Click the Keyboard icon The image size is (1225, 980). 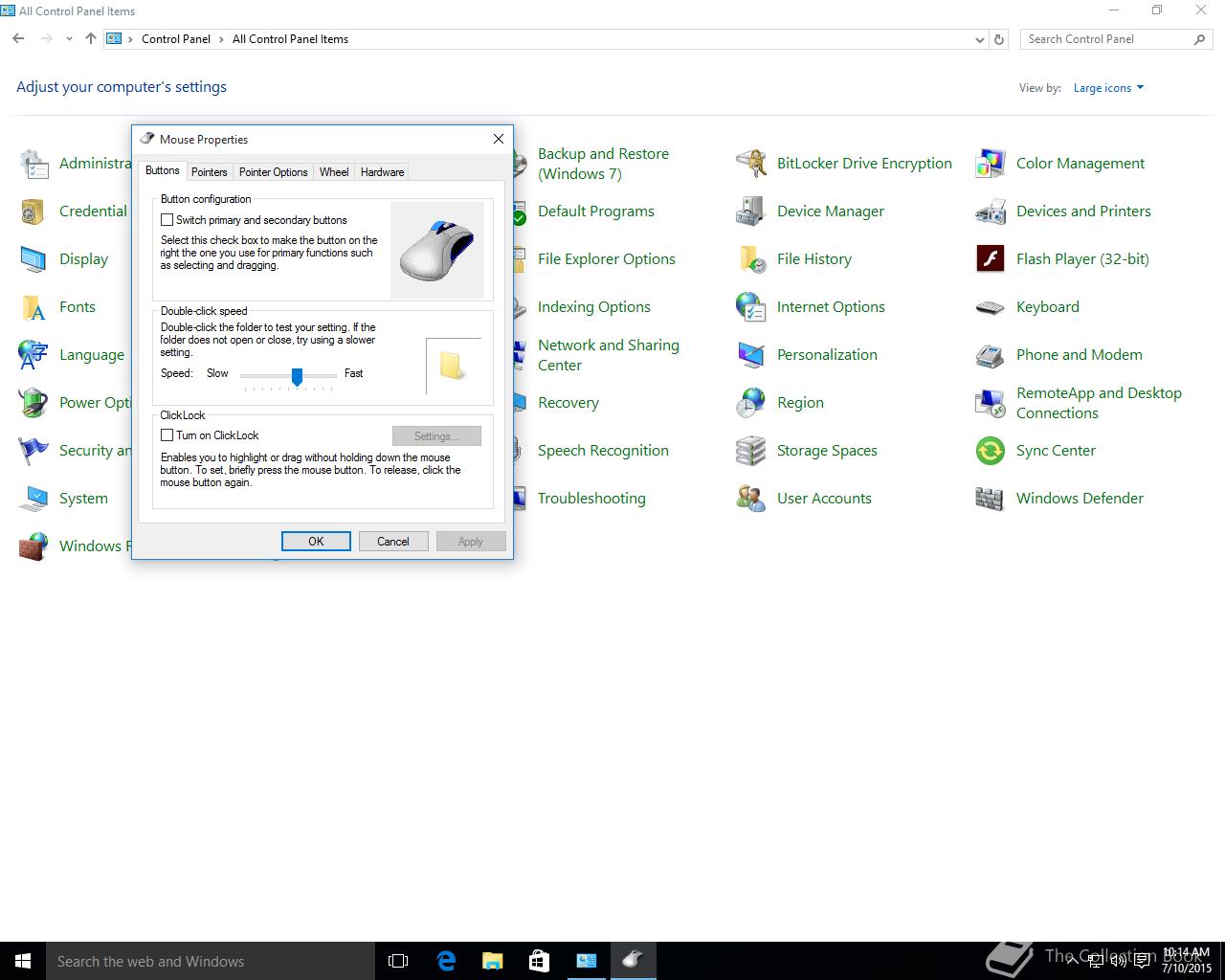(991, 307)
